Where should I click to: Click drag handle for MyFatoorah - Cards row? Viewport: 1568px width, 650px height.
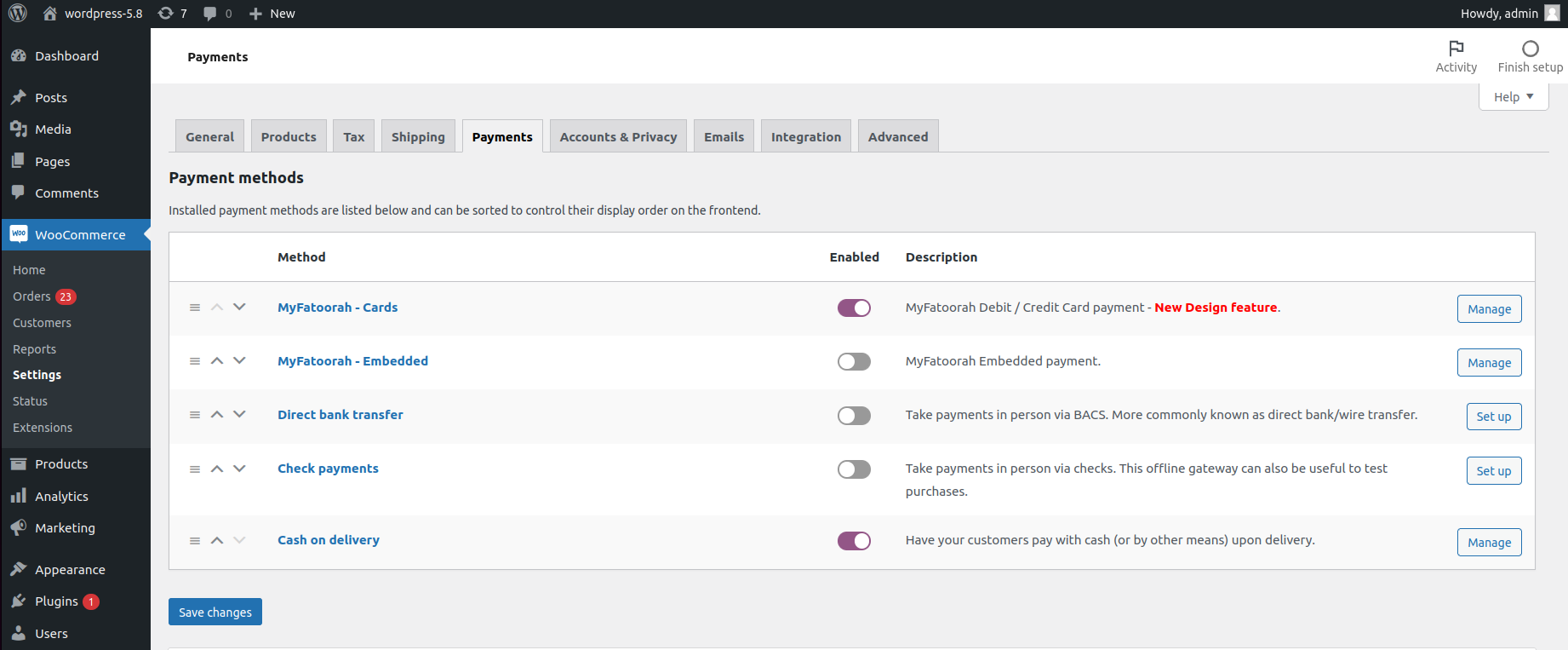(195, 308)
